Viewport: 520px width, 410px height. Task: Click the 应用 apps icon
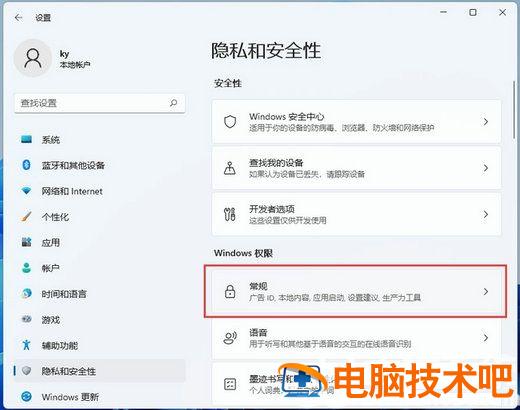26,242
